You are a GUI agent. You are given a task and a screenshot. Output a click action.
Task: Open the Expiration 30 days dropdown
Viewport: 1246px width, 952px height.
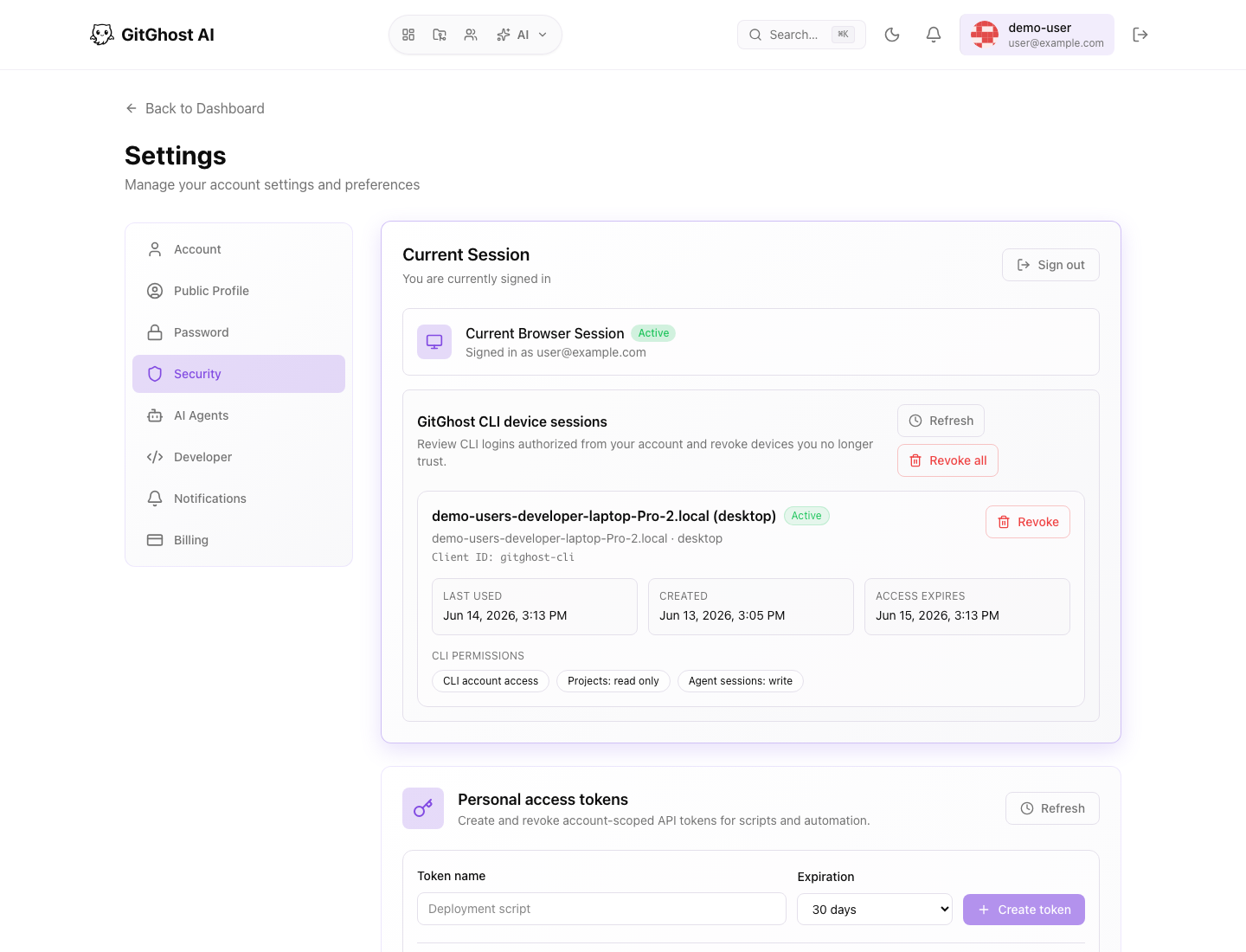coord(875,910)
